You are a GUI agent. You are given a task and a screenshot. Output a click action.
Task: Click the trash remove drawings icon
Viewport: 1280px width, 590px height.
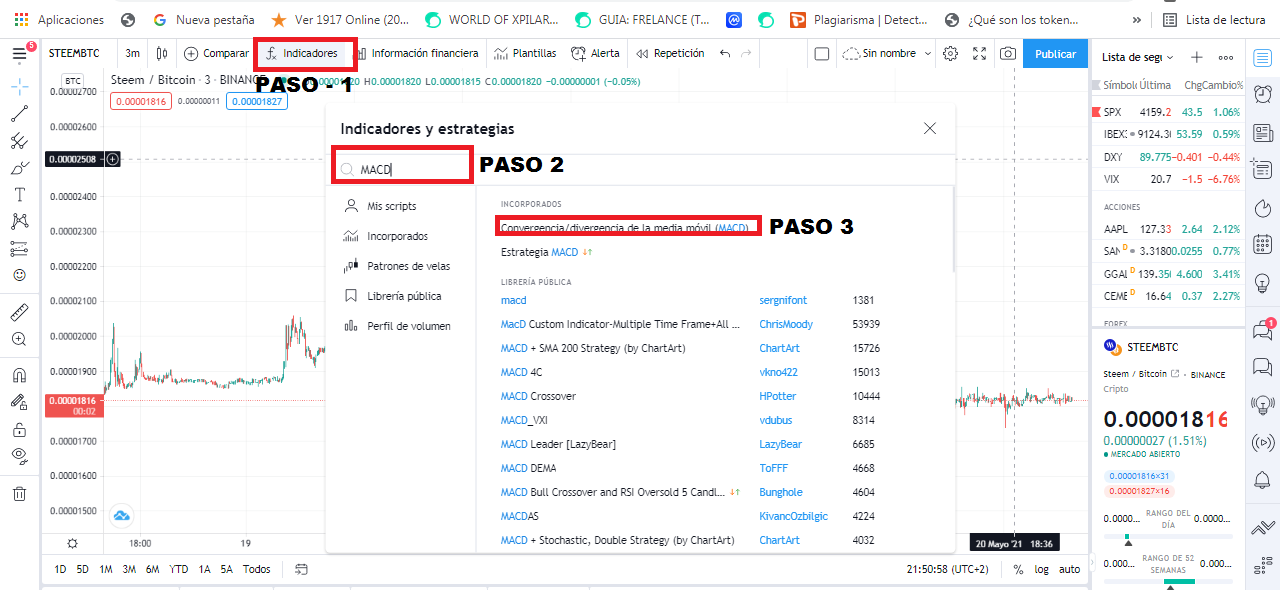click(19, 493)
